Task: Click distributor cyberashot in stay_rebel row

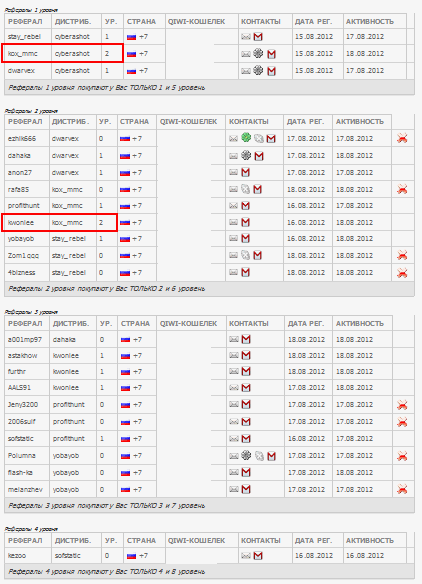Action: click(x=72, y=36)
